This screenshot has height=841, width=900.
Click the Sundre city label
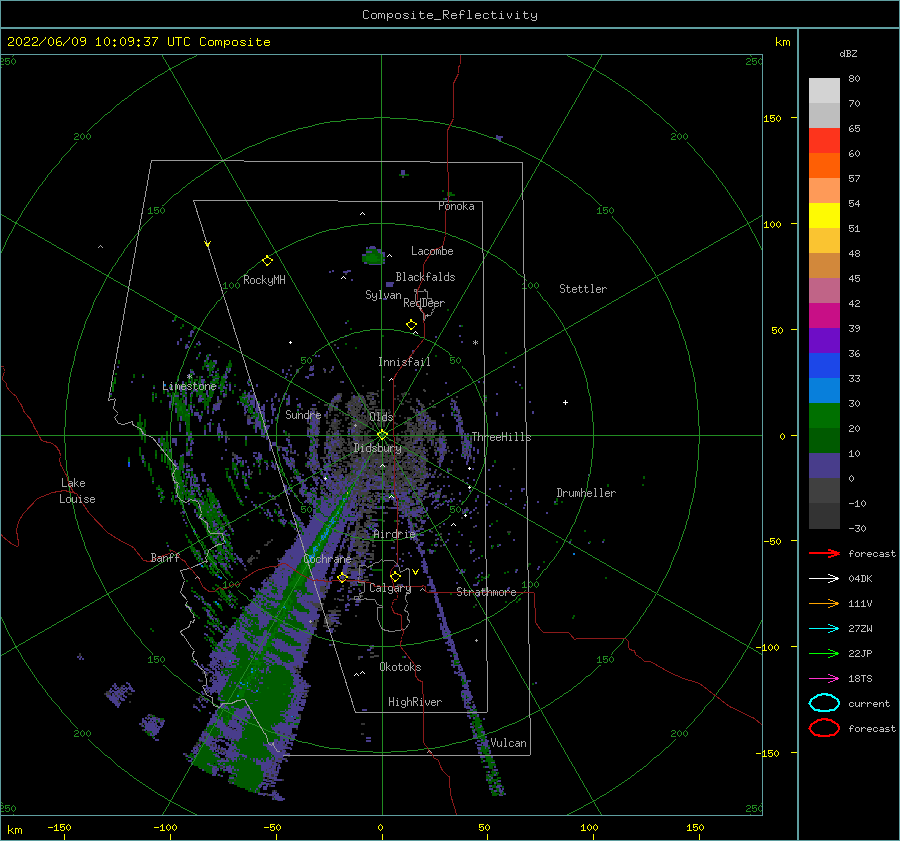(303, 414)
